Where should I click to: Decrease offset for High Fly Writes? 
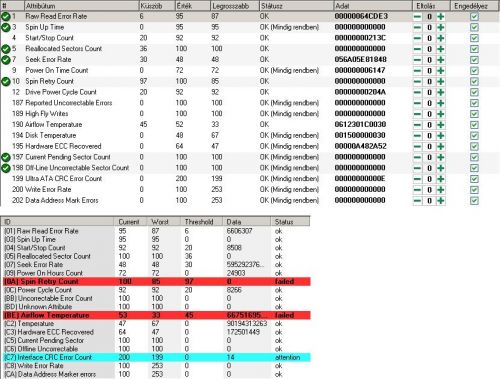point(417,114)
